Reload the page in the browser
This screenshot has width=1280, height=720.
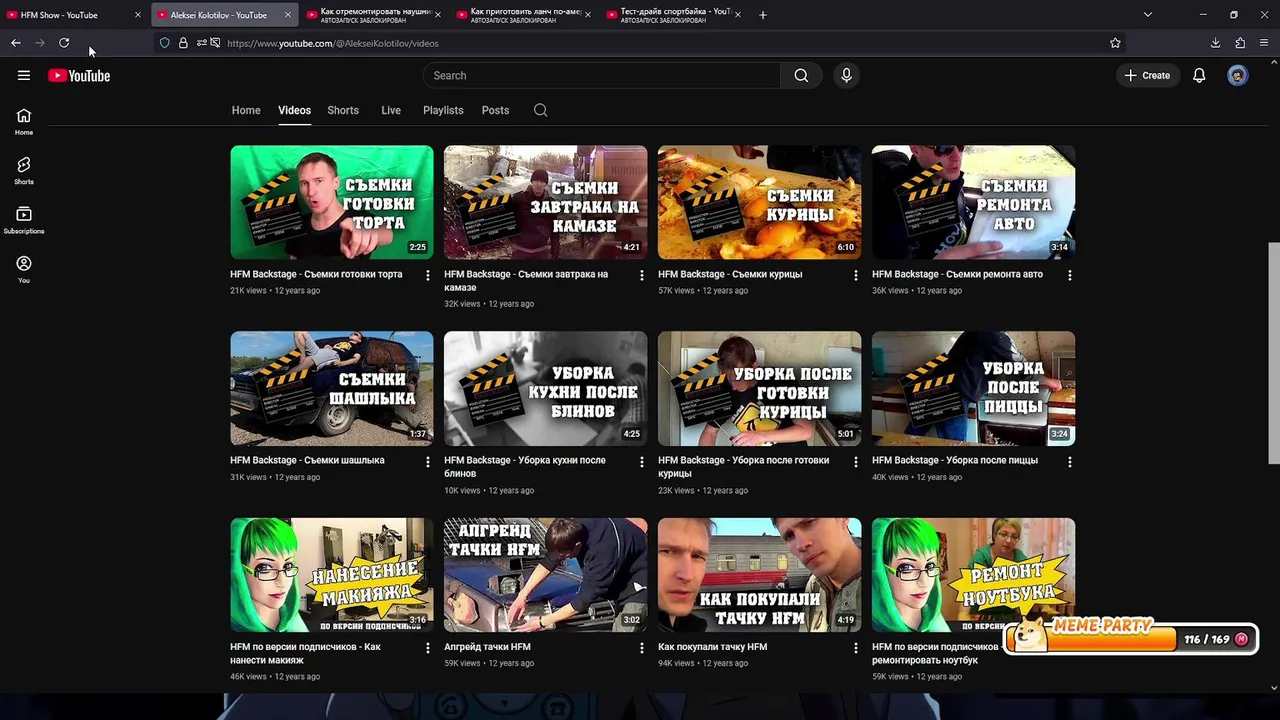(x=64, y=43)
